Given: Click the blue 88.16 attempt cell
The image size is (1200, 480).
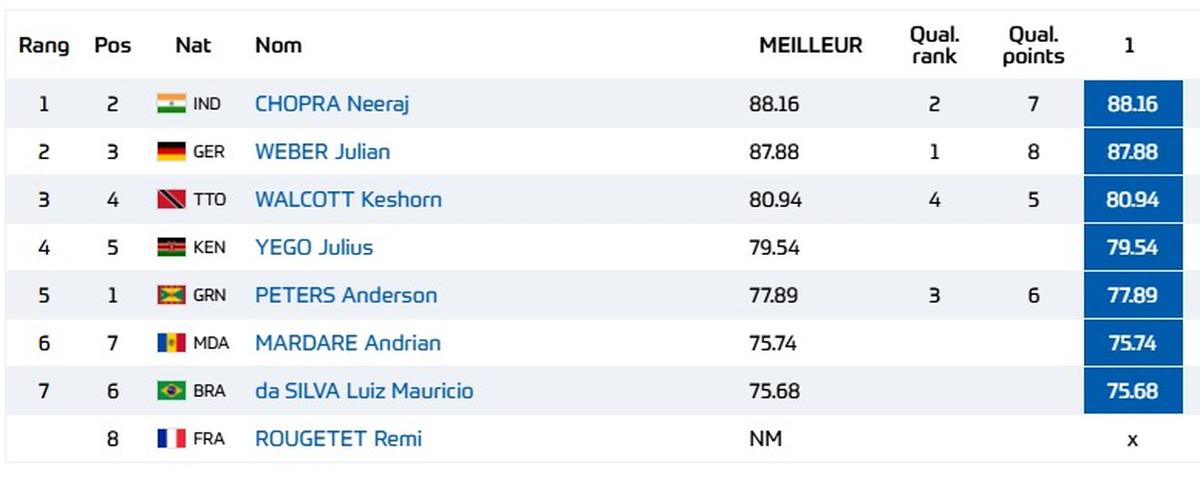Looking at the screenshot, I should (1132, 104).
